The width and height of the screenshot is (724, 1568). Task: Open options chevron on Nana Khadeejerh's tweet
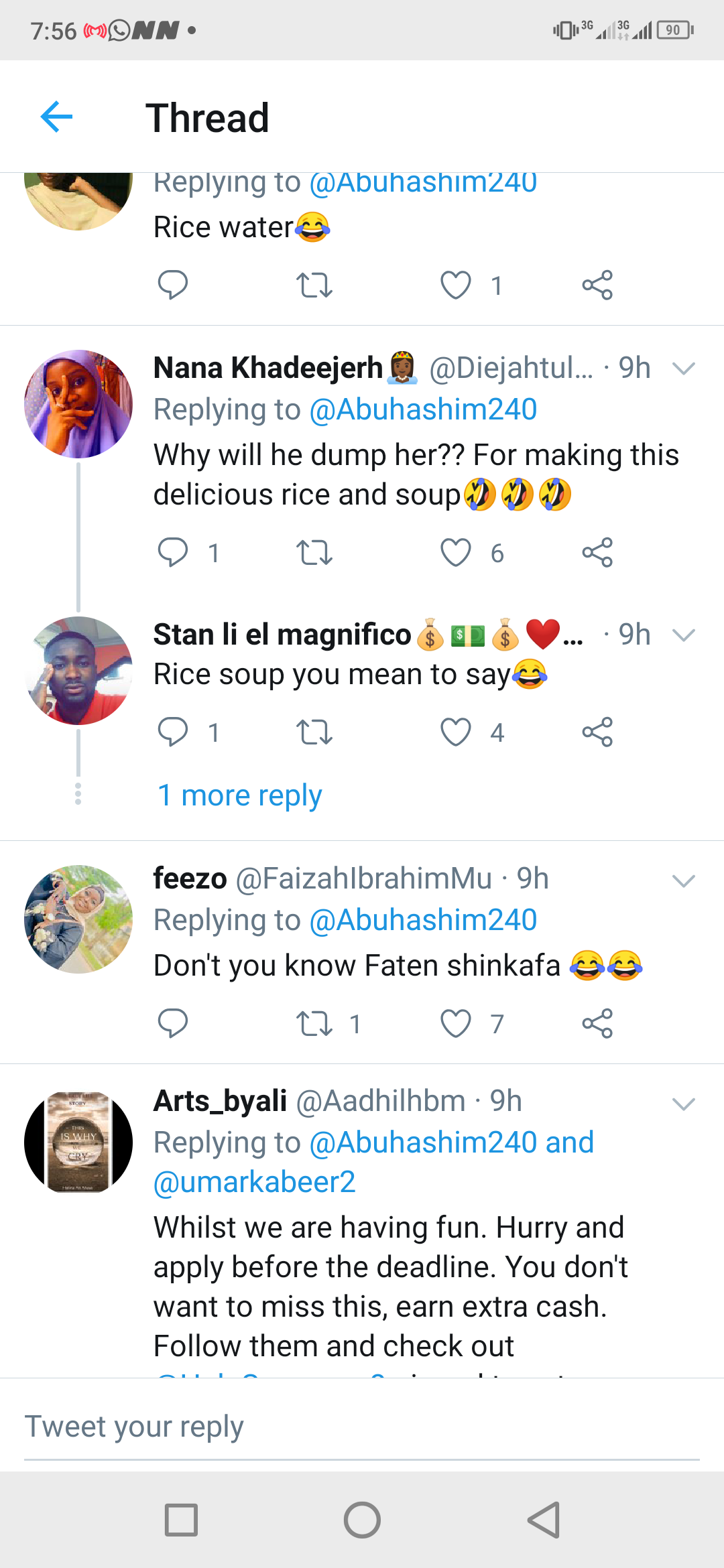click(x=683, y=368)
